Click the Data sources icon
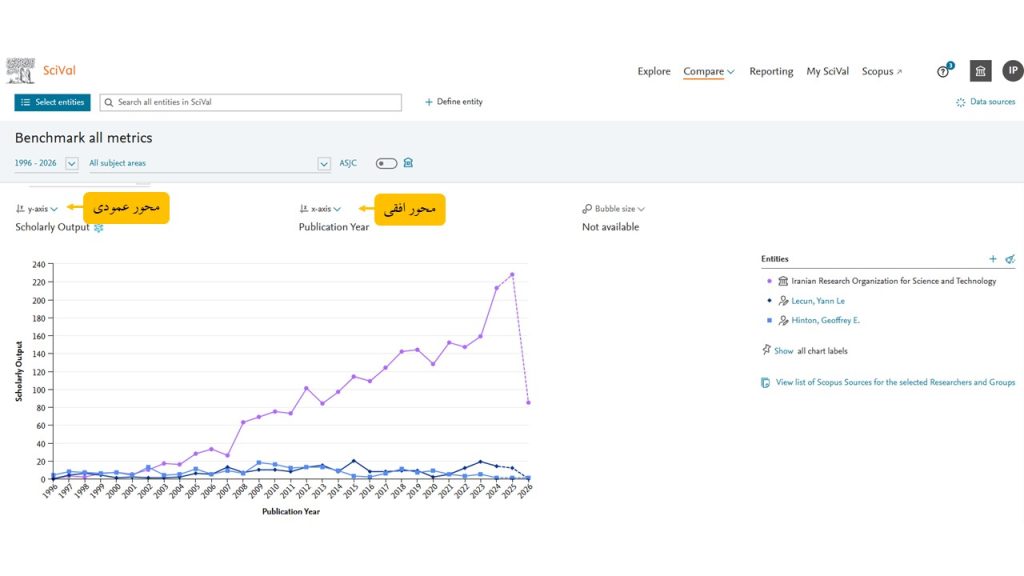The width and height of the screenshot is (1024, 576). pos(961,103)
